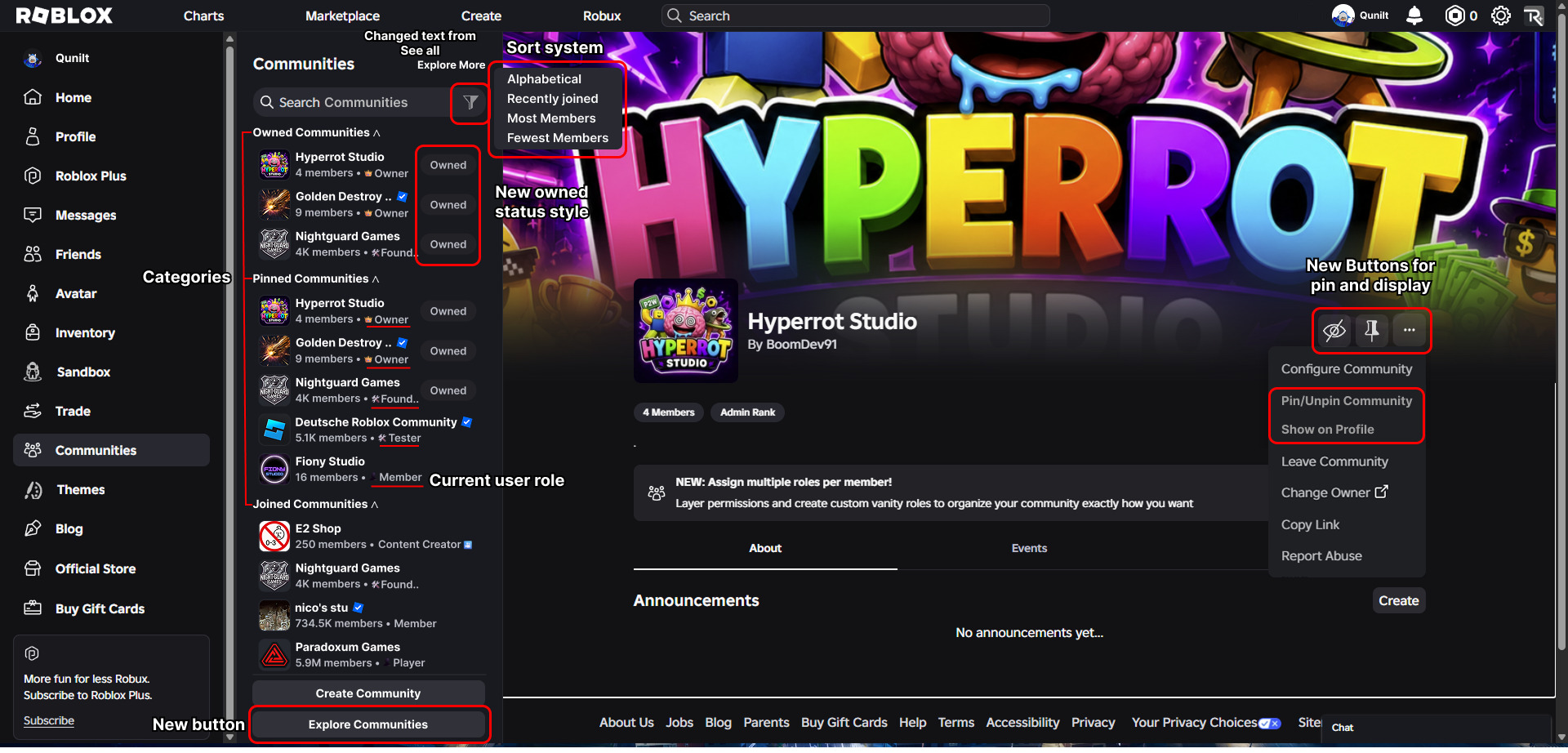Toggle the pin button beside the eye icon
The image size is (1568, 753).
(1372, 330)
